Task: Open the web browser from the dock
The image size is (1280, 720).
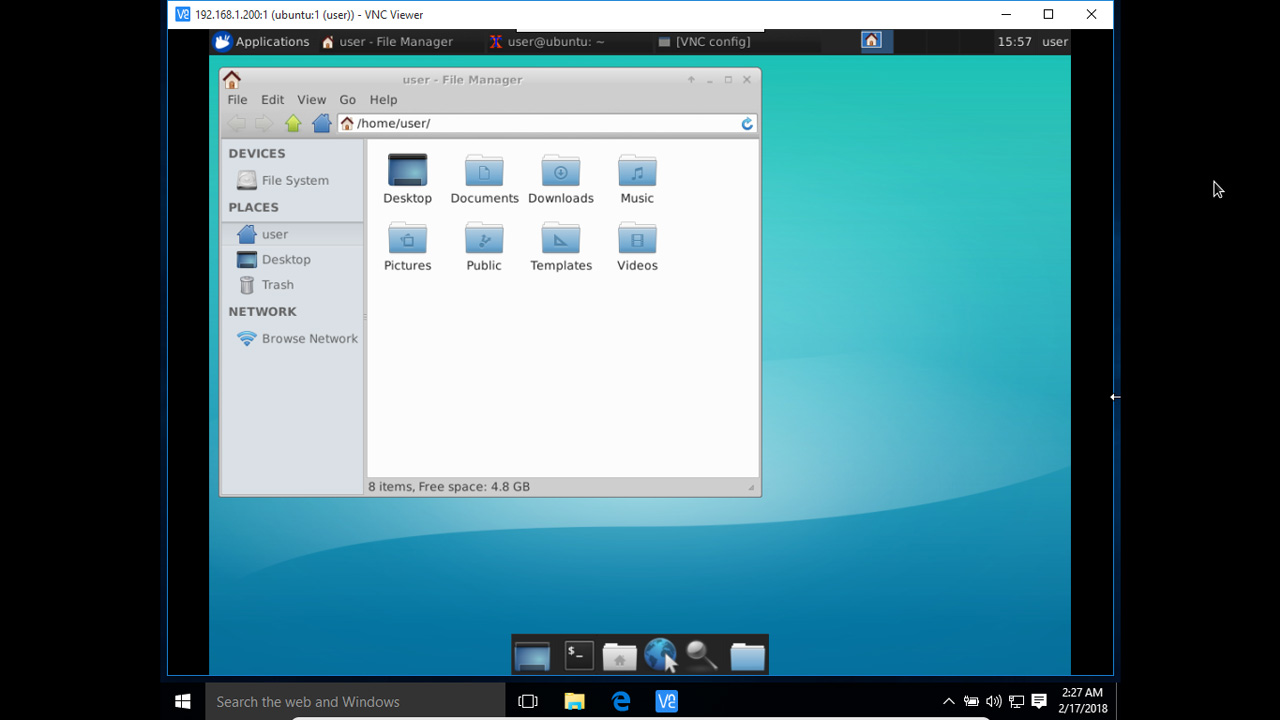Action: point(660,655)
